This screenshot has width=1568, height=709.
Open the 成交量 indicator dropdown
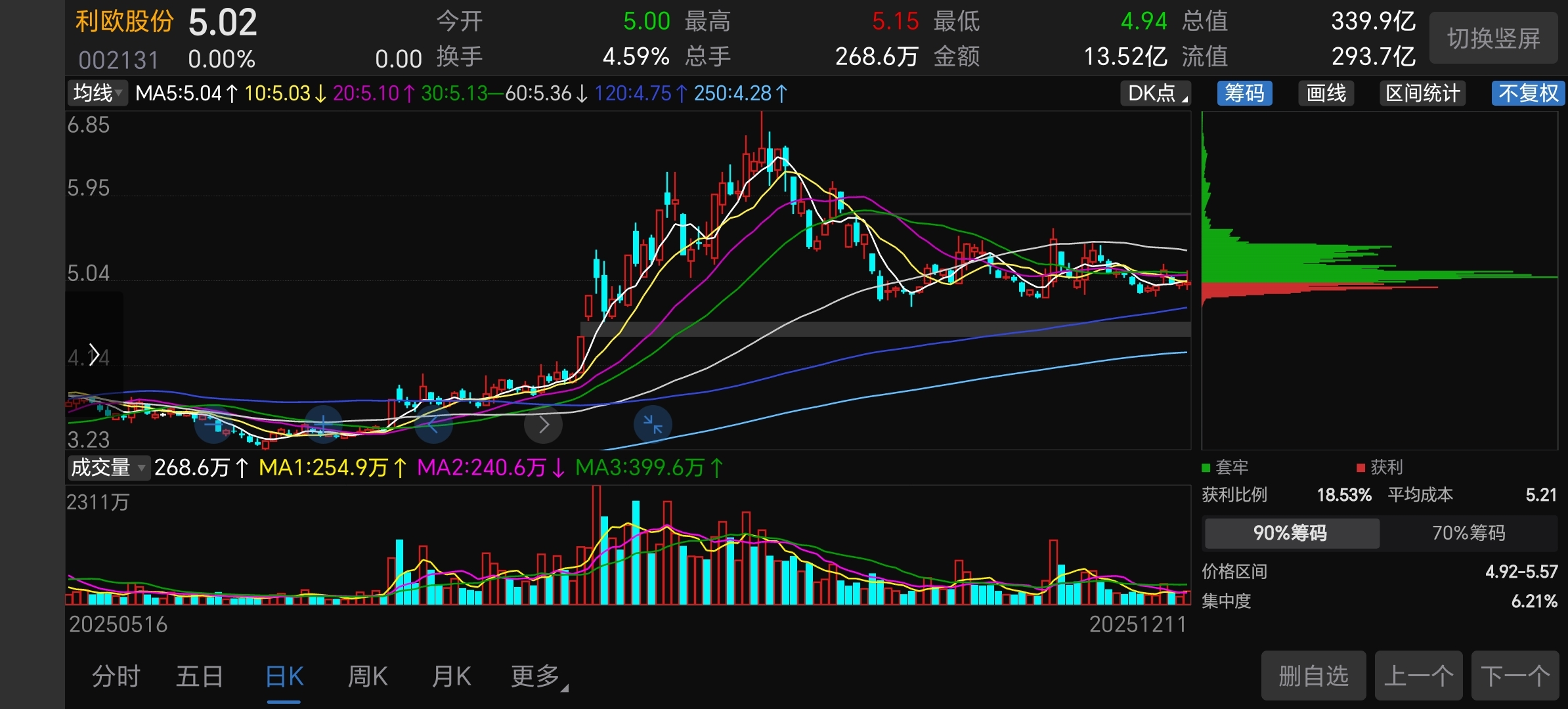[x=108, y=468]
